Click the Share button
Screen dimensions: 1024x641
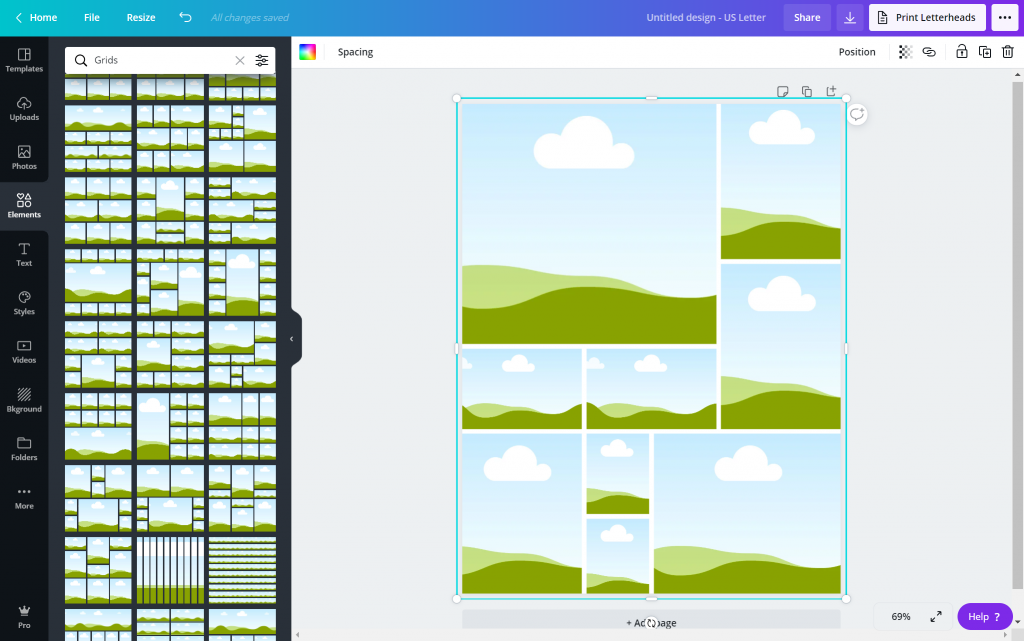pyautogui.click(x=807, y=18)
